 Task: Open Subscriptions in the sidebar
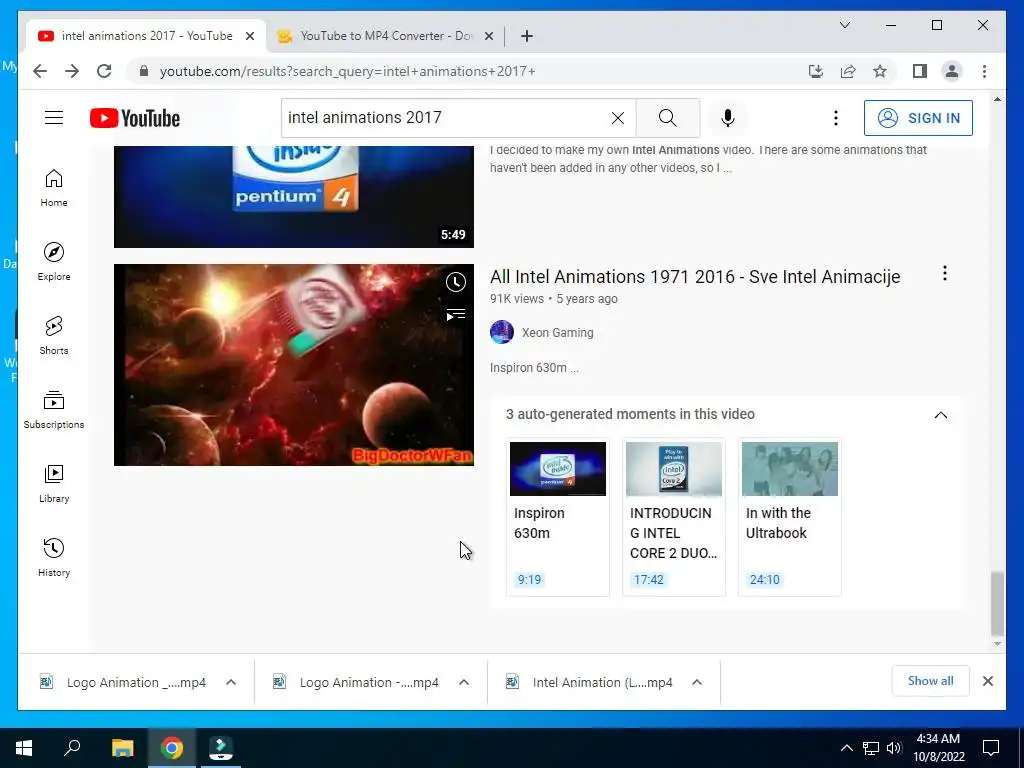coord(54,409)
